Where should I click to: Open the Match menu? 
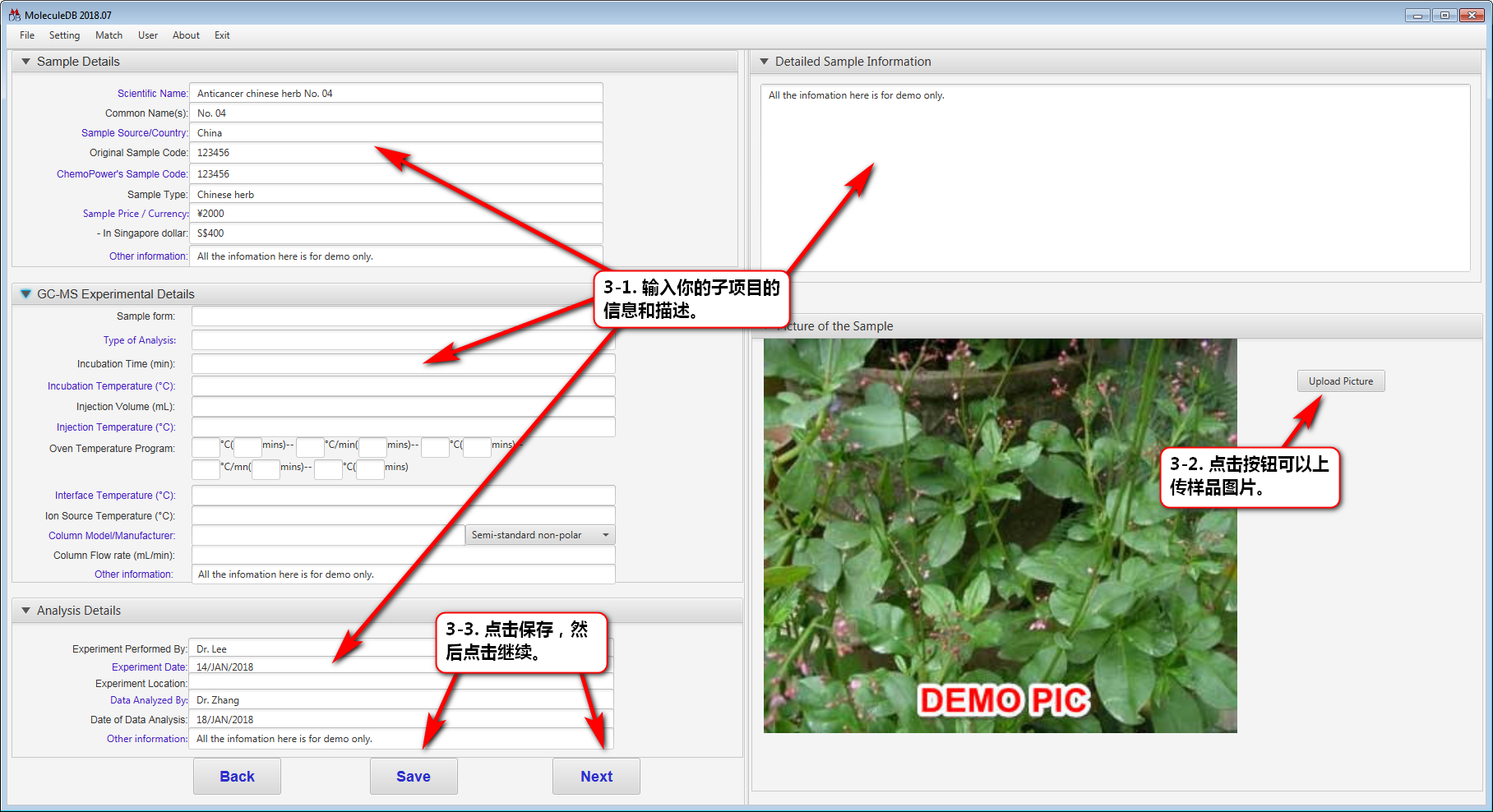tap(109, 35)
